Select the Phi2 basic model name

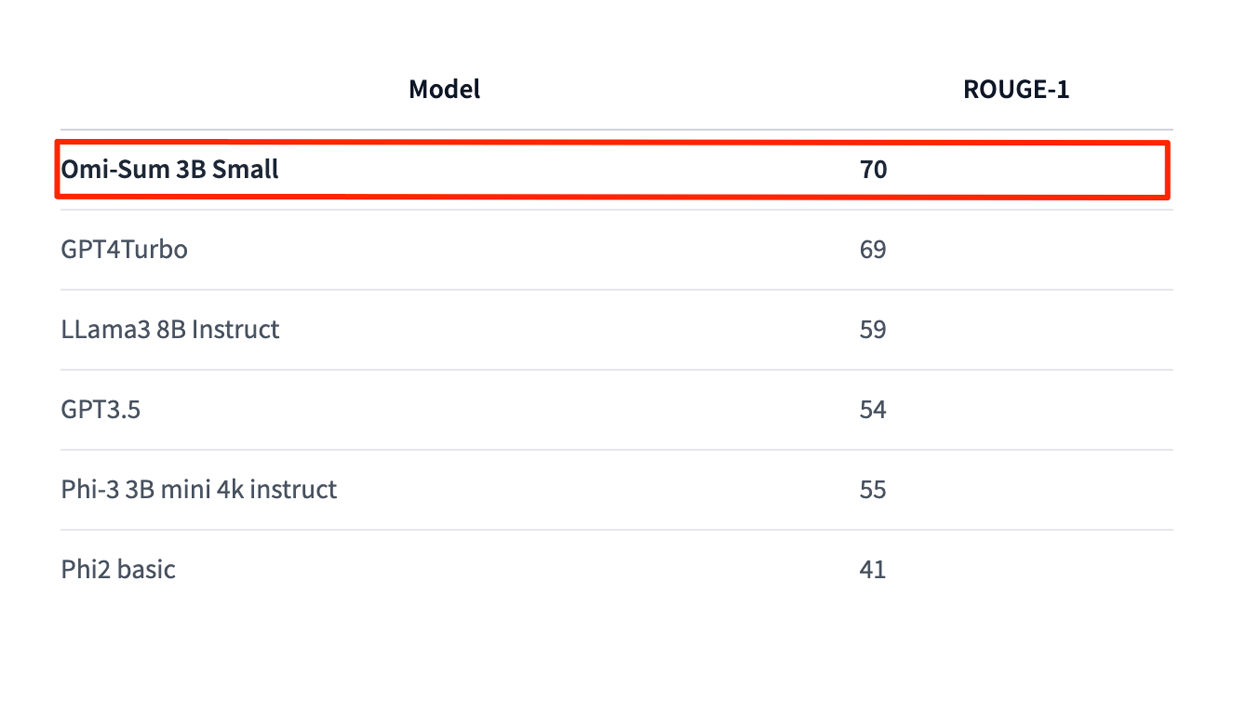click(x=118, y=569)
